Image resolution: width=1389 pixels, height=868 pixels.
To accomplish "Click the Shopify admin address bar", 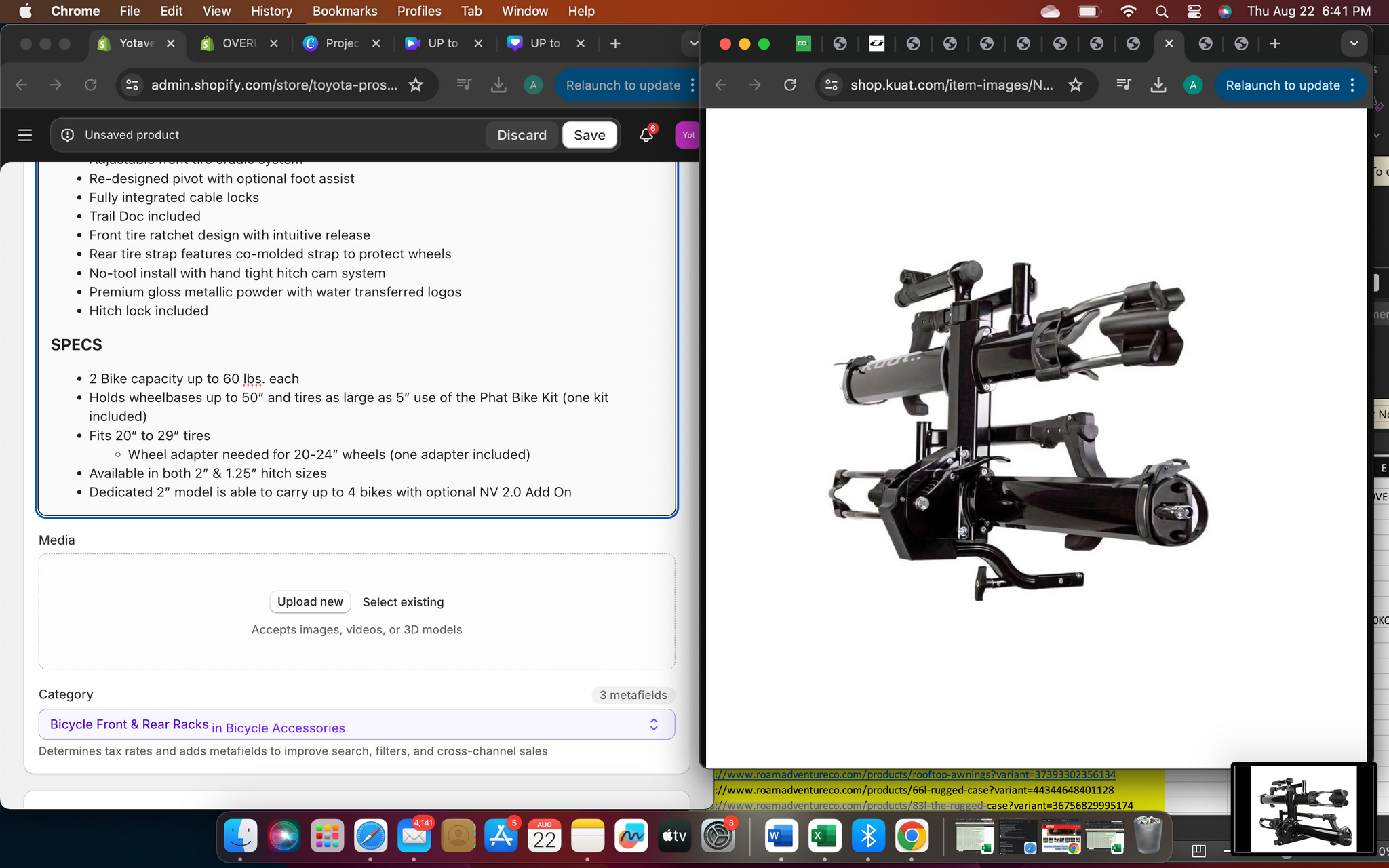I will (273, 85).
